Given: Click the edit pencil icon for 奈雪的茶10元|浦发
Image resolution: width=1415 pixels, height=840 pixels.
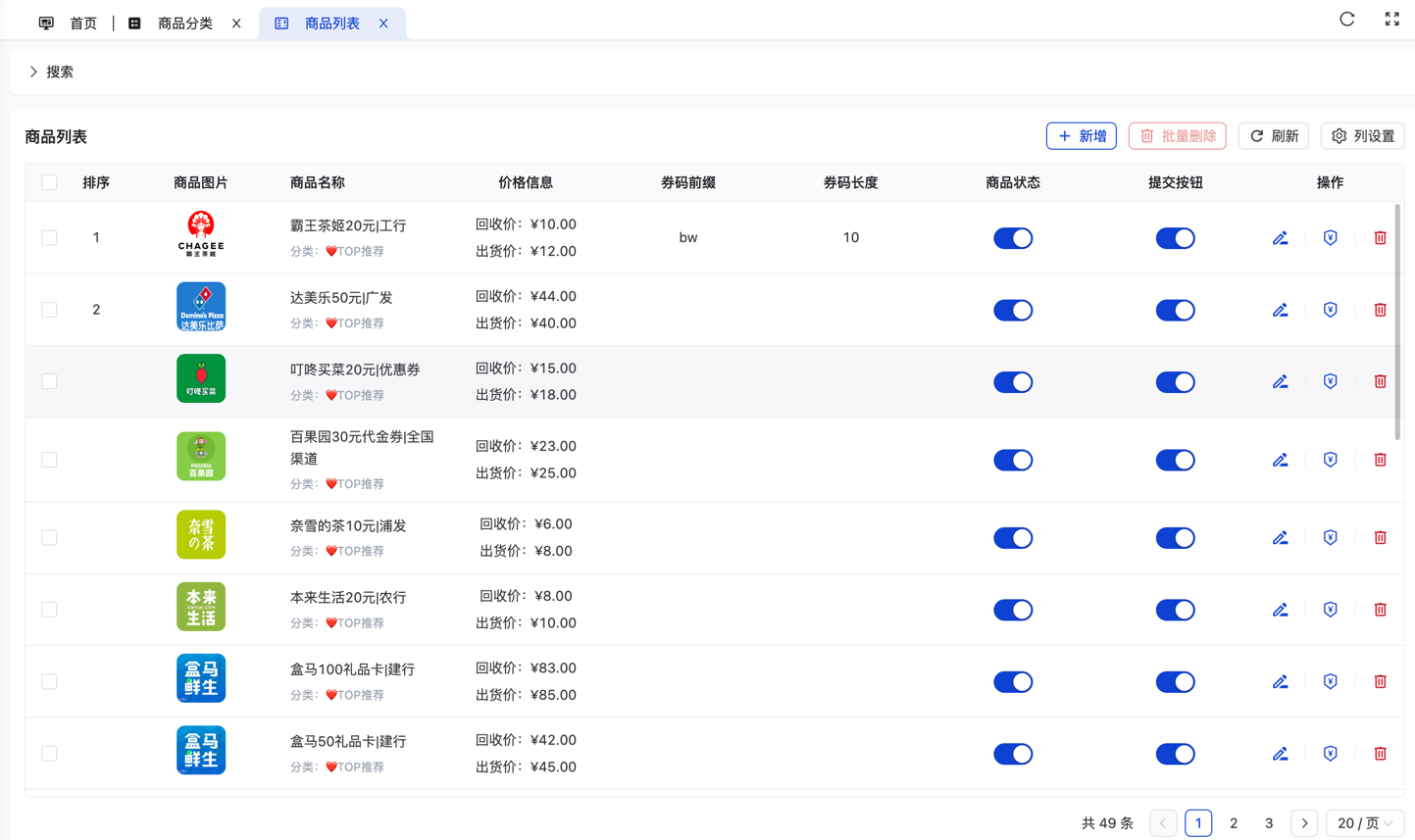Looking at the screenshot, I should (x=1280, y=538).
